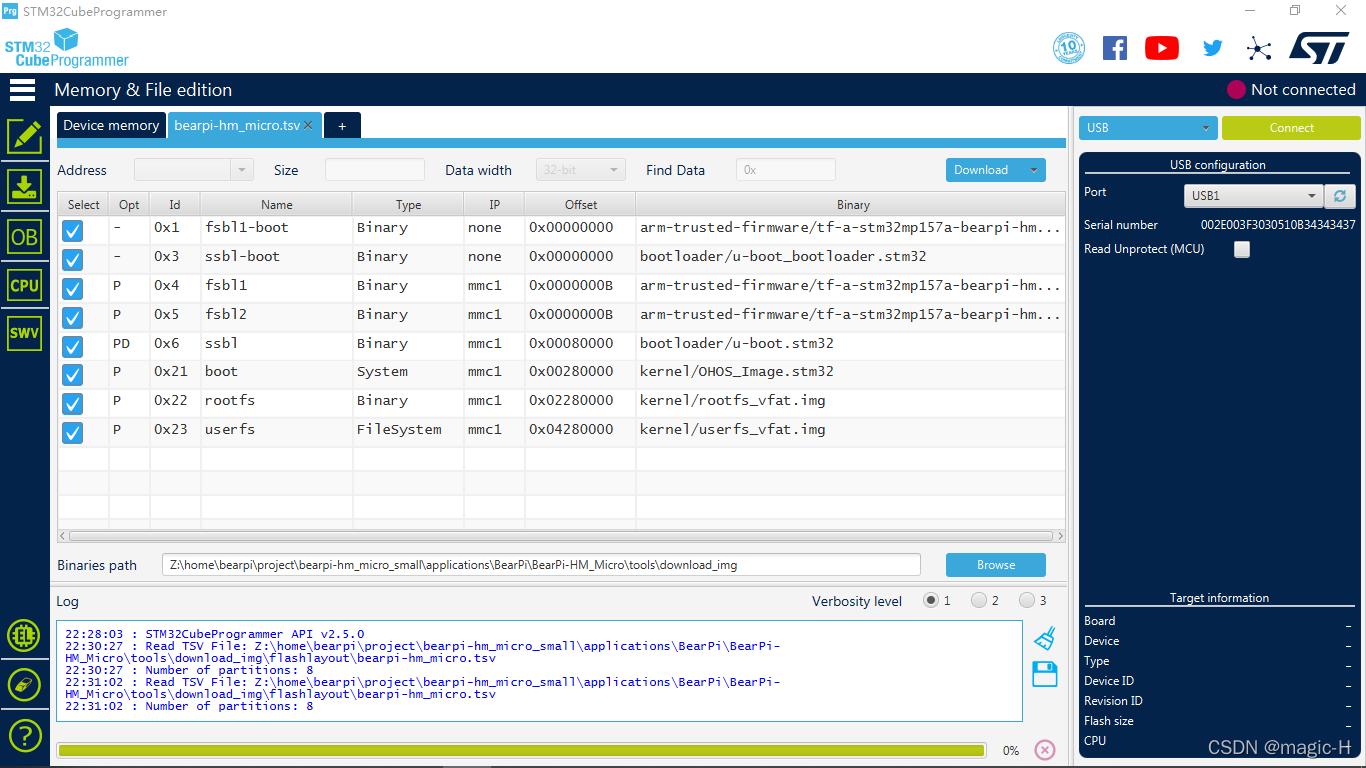
Task: Open the hamburger main menu
Action: point(22,90)
